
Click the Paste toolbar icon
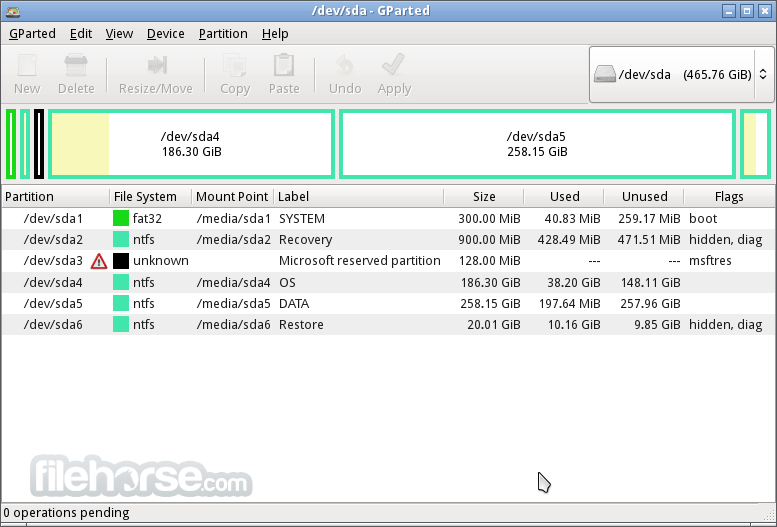click(x=284, y=65)
